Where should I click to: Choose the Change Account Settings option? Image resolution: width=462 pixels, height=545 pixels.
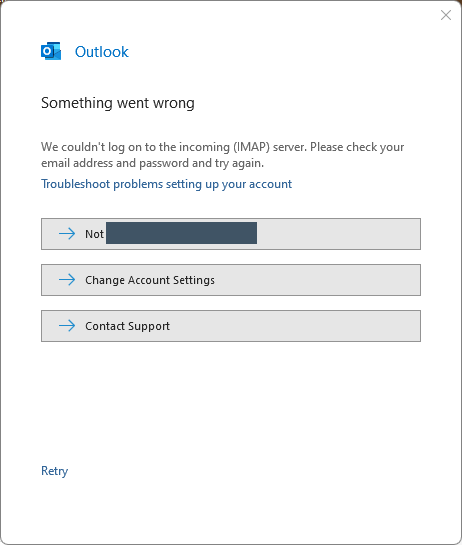(231, 280)
